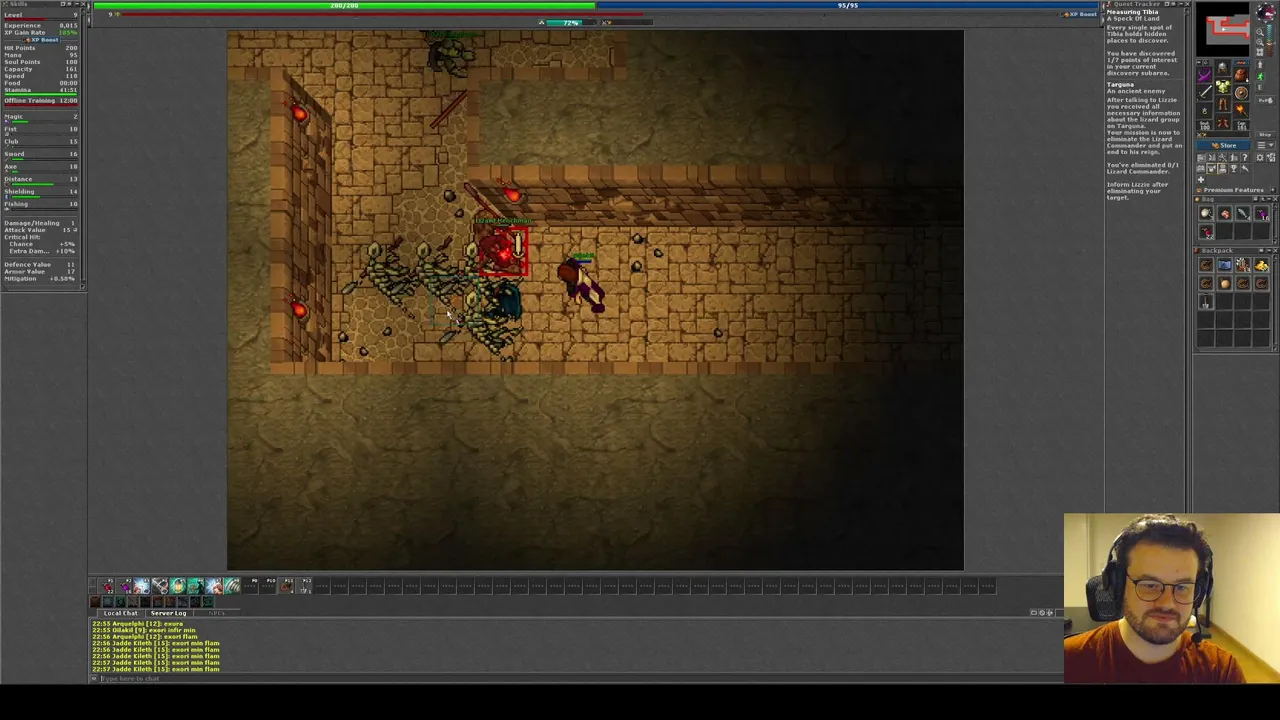Select the sword in the weapon slot
This screenshot has width=1280, height=720.
[1204, 92]
